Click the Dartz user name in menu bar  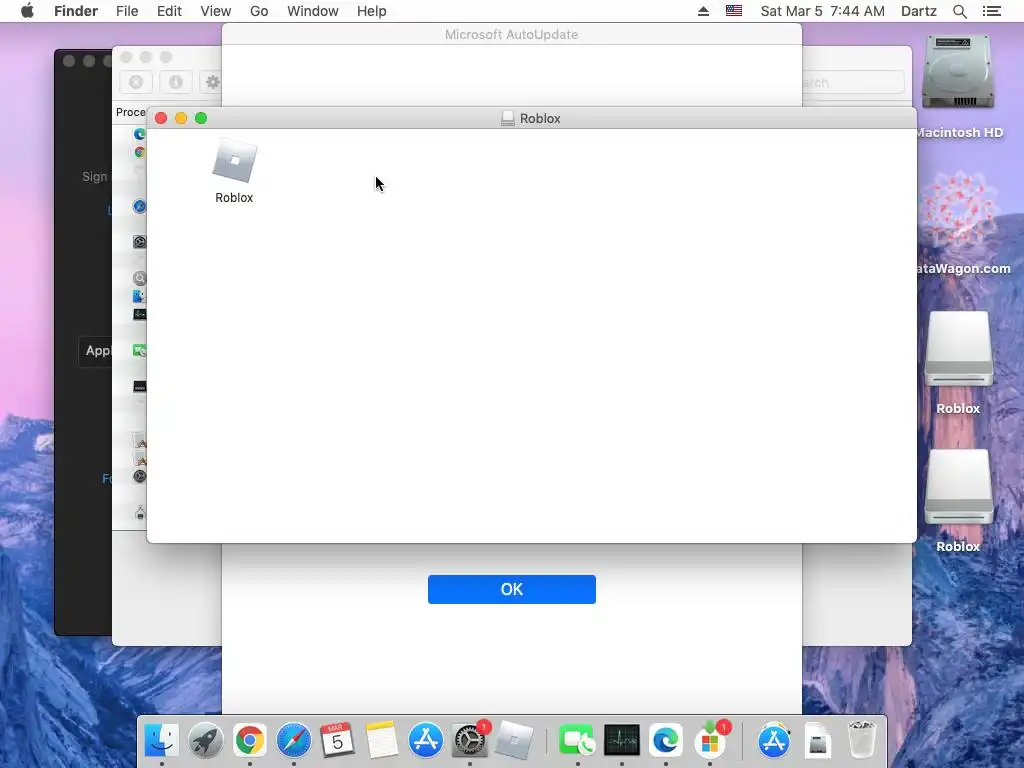918,11
